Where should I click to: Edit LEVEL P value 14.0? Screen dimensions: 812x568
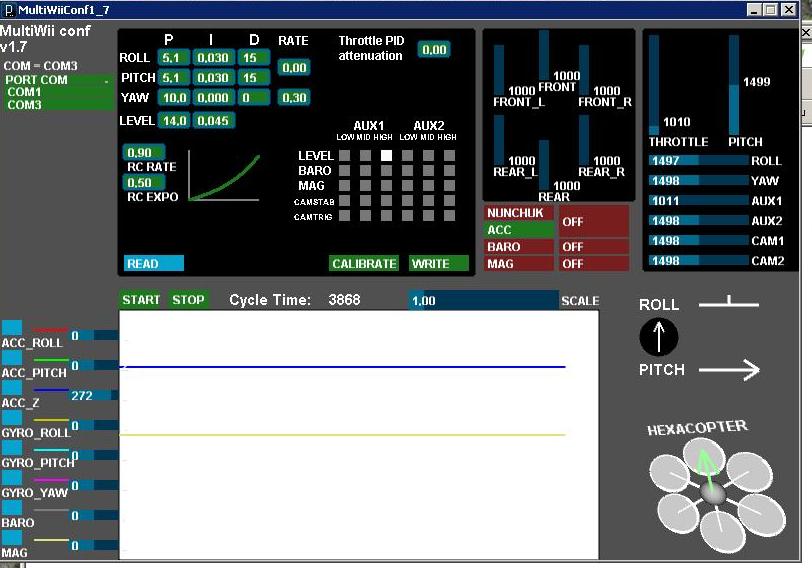[x=173, y=121]
